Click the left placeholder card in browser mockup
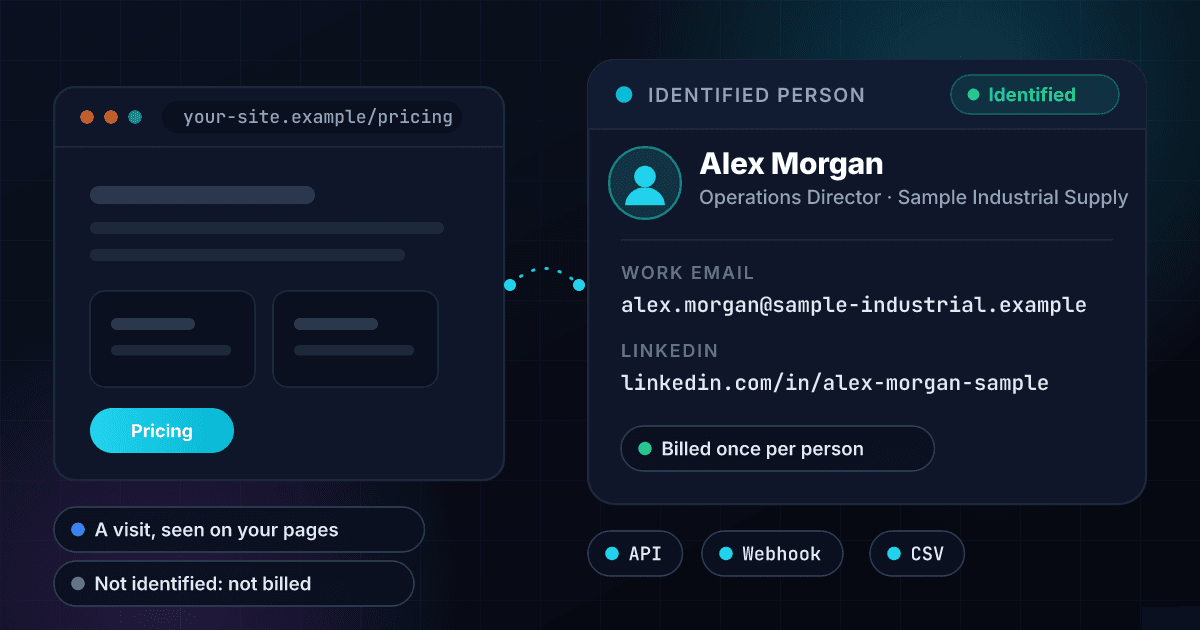Viewport: 1200px width, 630px height. [172, 339]
